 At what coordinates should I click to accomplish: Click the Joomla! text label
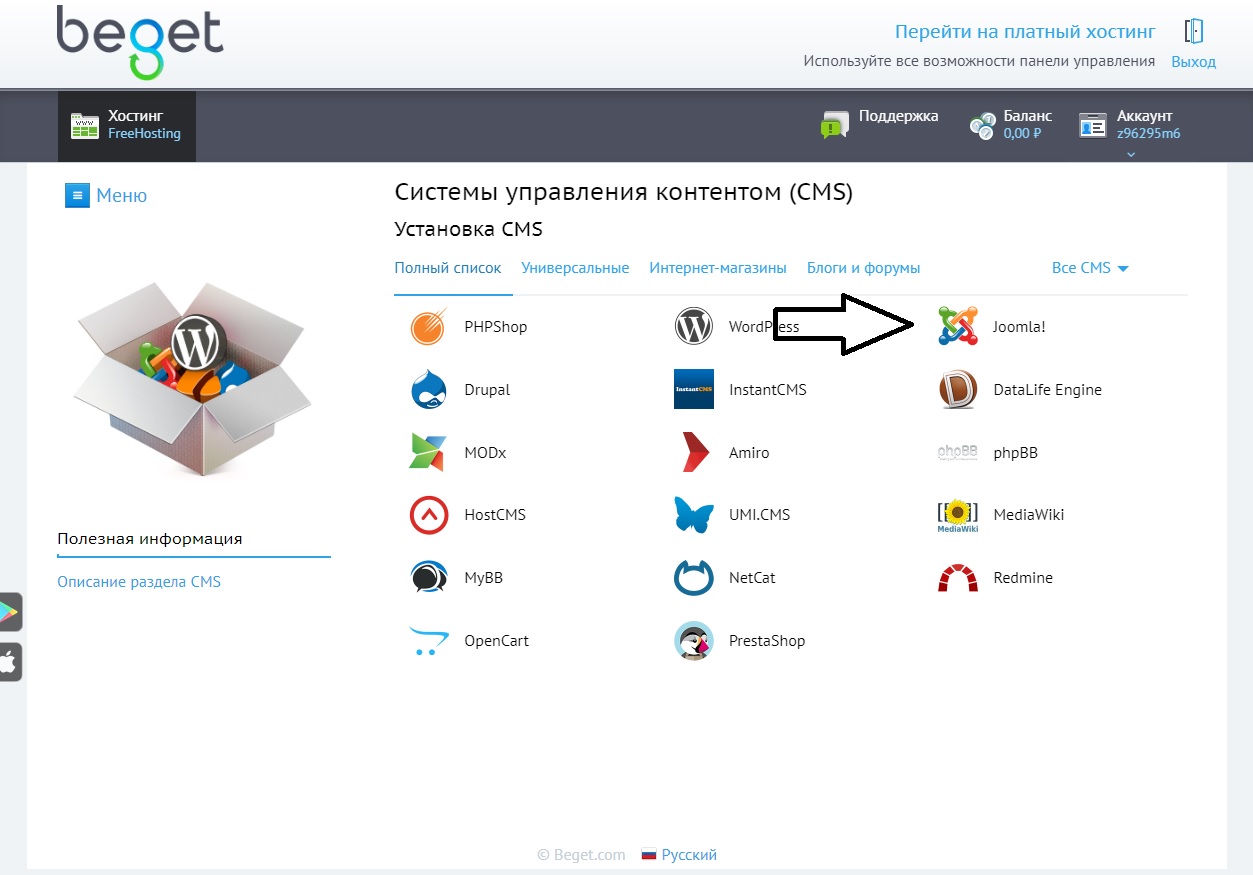(1019, 327)
